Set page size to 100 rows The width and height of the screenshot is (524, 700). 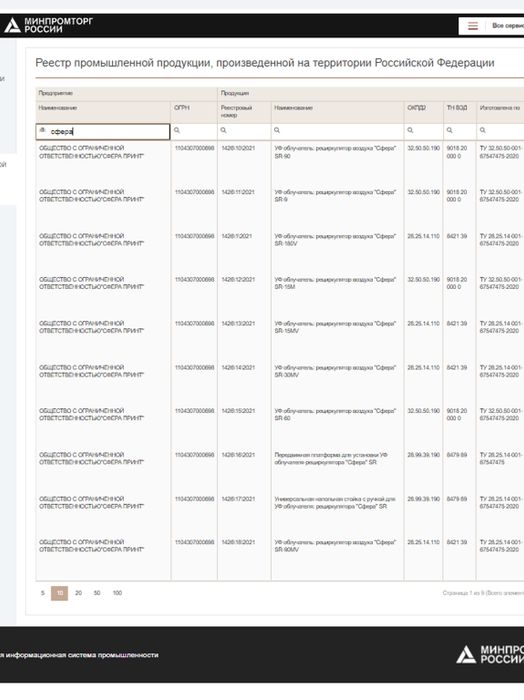(x=117, y=593)
